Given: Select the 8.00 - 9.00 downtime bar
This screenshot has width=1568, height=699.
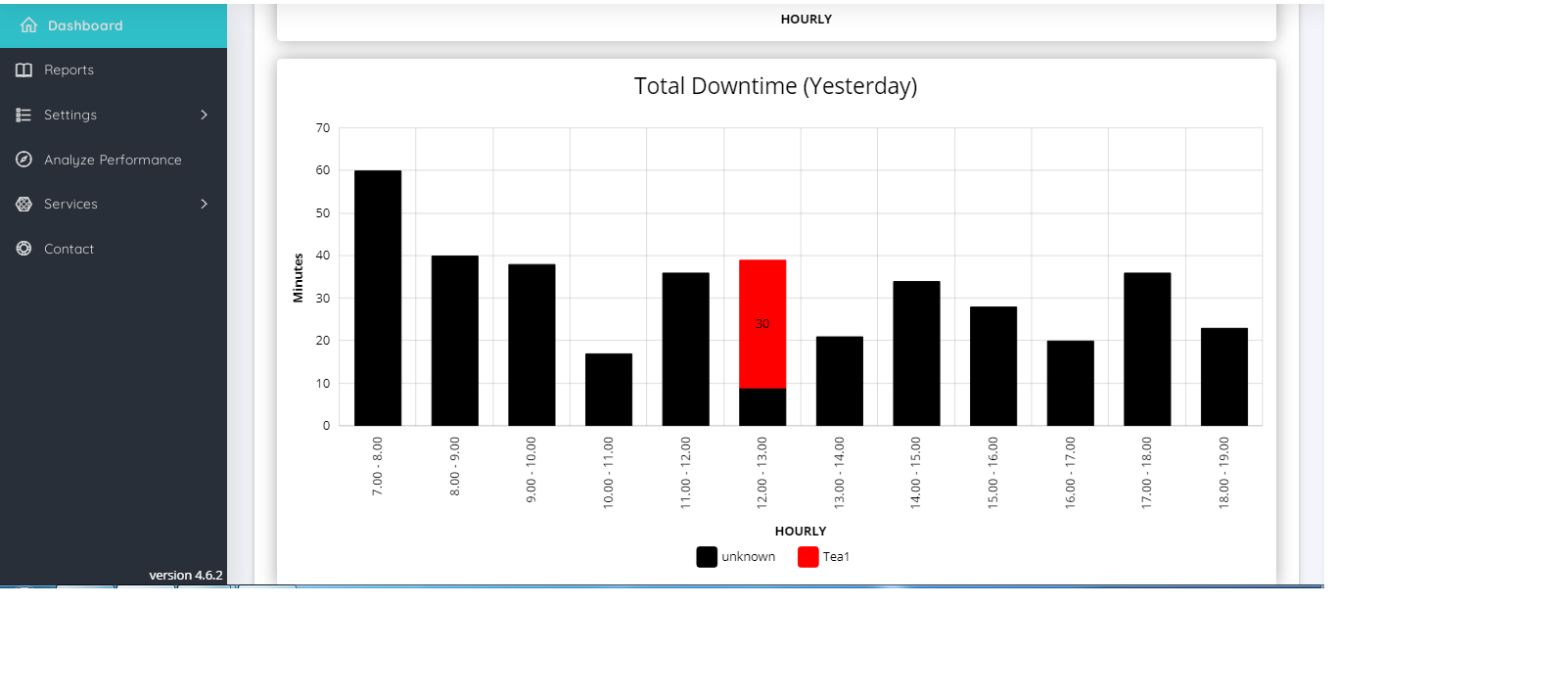Looking at the screenshot, I should pos(455,341).
